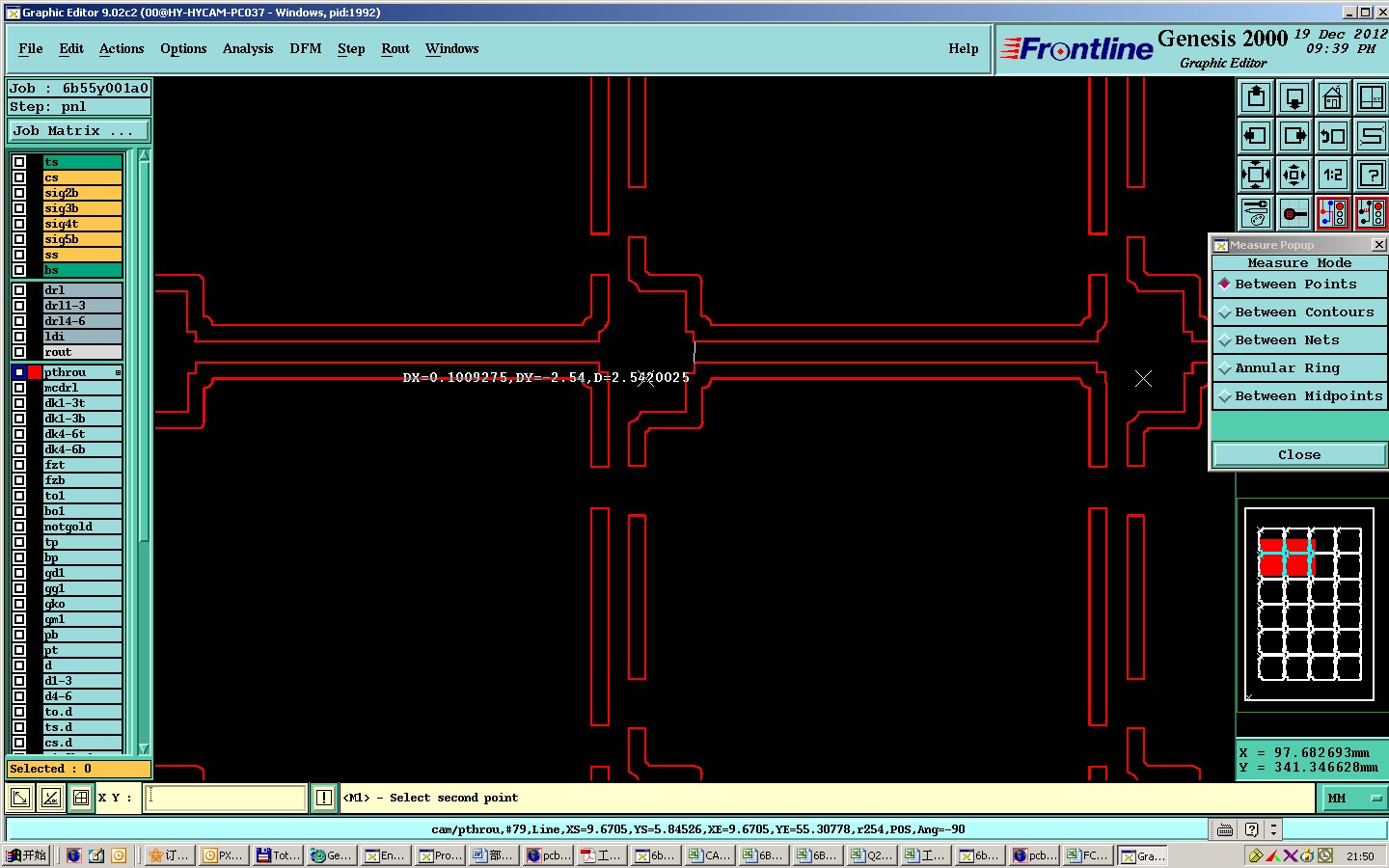Viewport: 1389px width, 868px height.
Task: Open the Help menu
Action: coord(964,49)
